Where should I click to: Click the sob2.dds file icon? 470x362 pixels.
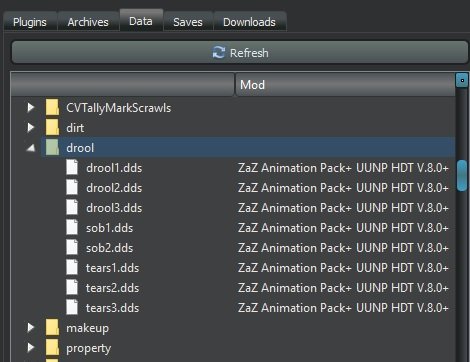(72, 247)
